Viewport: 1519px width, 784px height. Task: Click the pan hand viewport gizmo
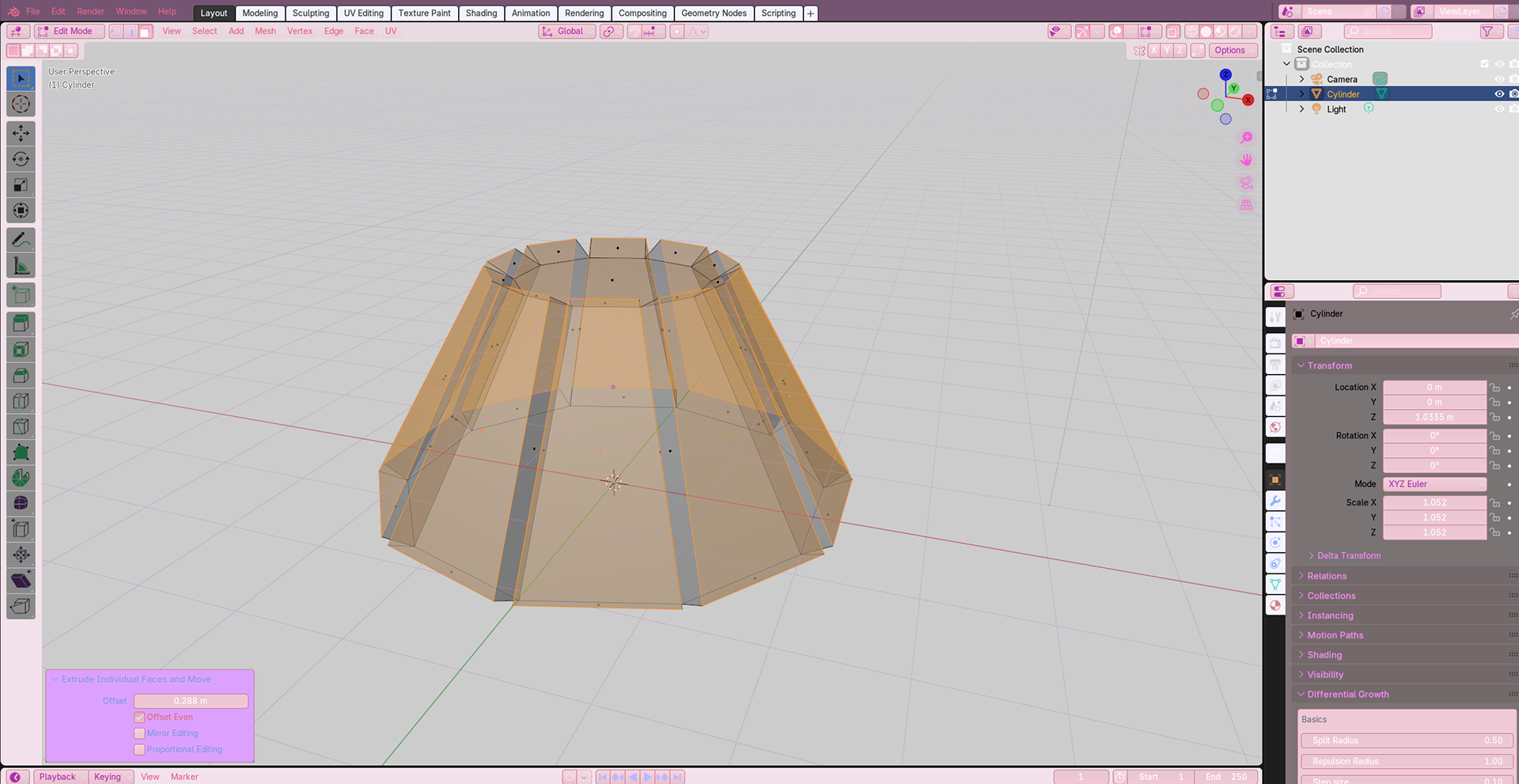click(1246, 160)
